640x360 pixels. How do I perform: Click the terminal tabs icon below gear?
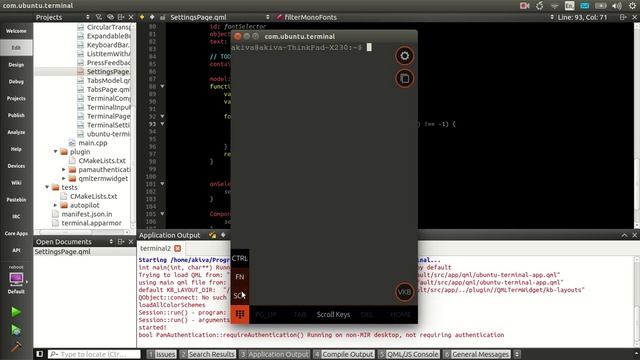pos(404,78)
